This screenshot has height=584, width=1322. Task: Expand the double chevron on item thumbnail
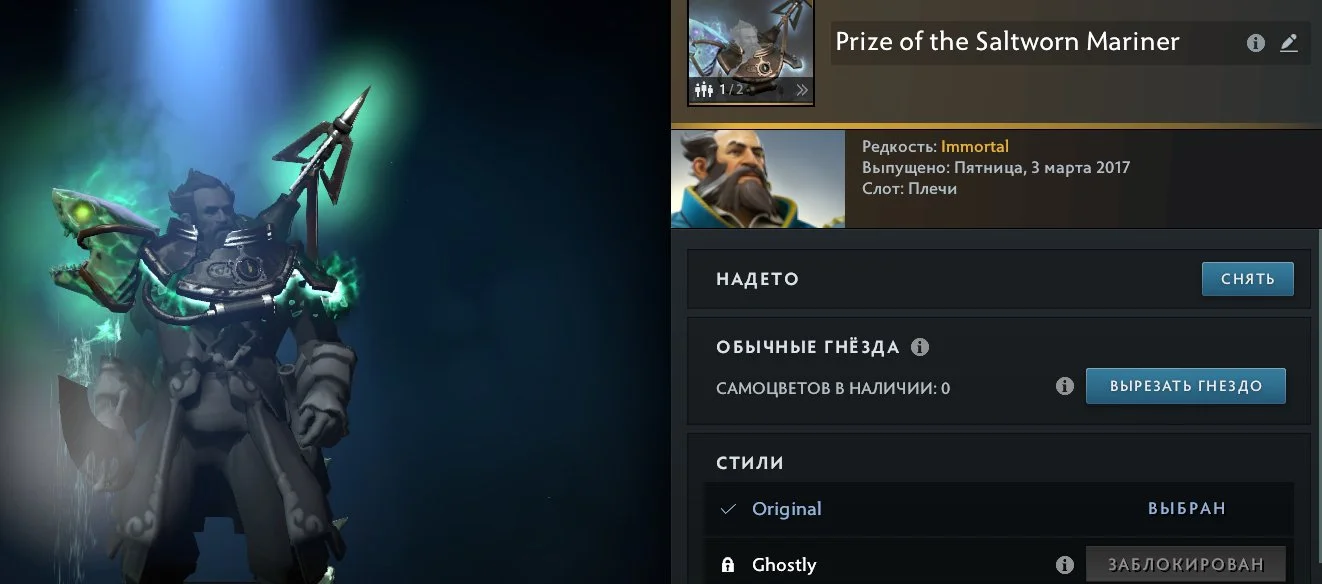pos(801,90)
